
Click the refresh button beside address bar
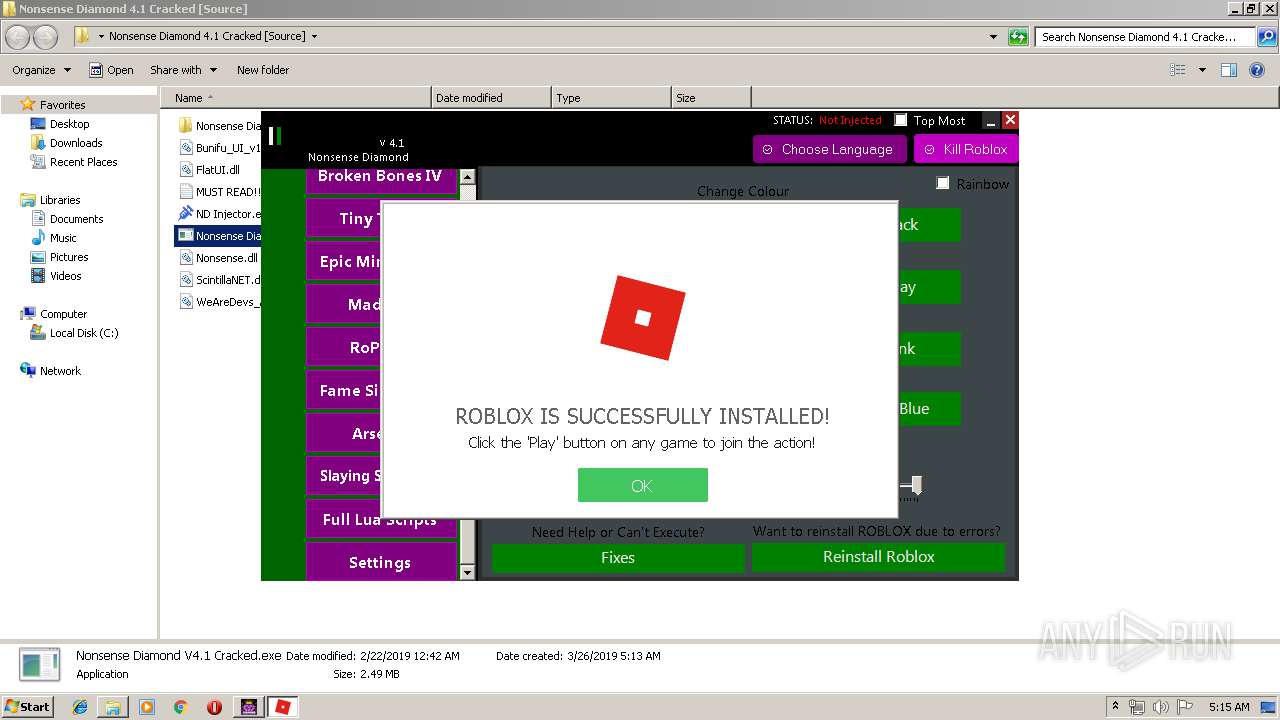click(x=1018, y=37)
